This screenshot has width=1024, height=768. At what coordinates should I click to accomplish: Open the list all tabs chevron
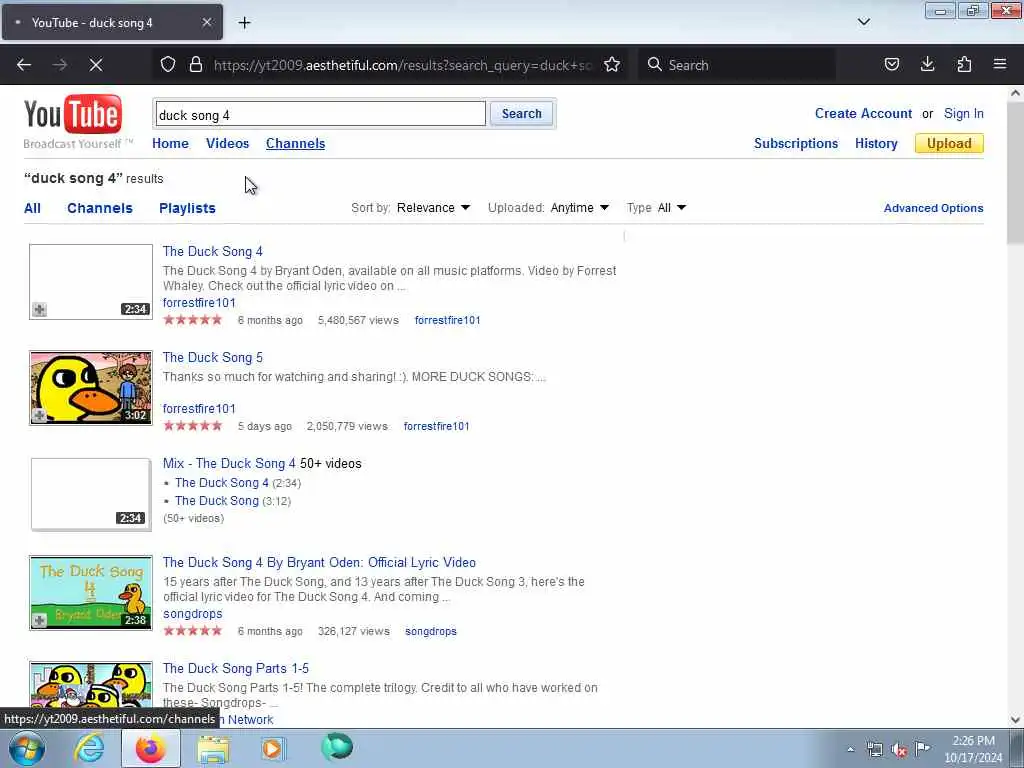pyautogui.click(x=863, y=22)
